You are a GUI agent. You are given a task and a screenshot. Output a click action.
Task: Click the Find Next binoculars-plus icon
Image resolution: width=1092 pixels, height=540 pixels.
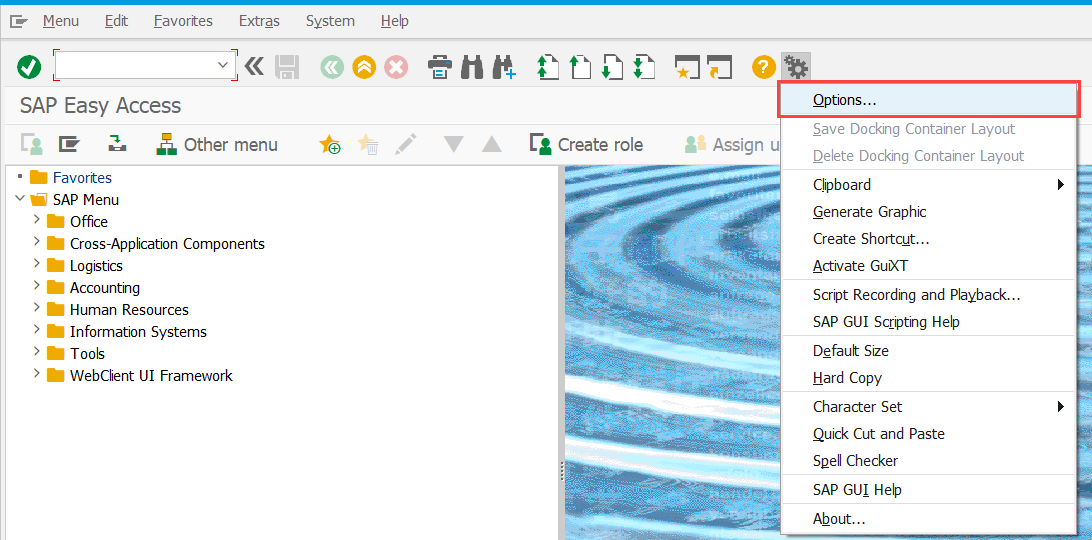pos(504,68)
